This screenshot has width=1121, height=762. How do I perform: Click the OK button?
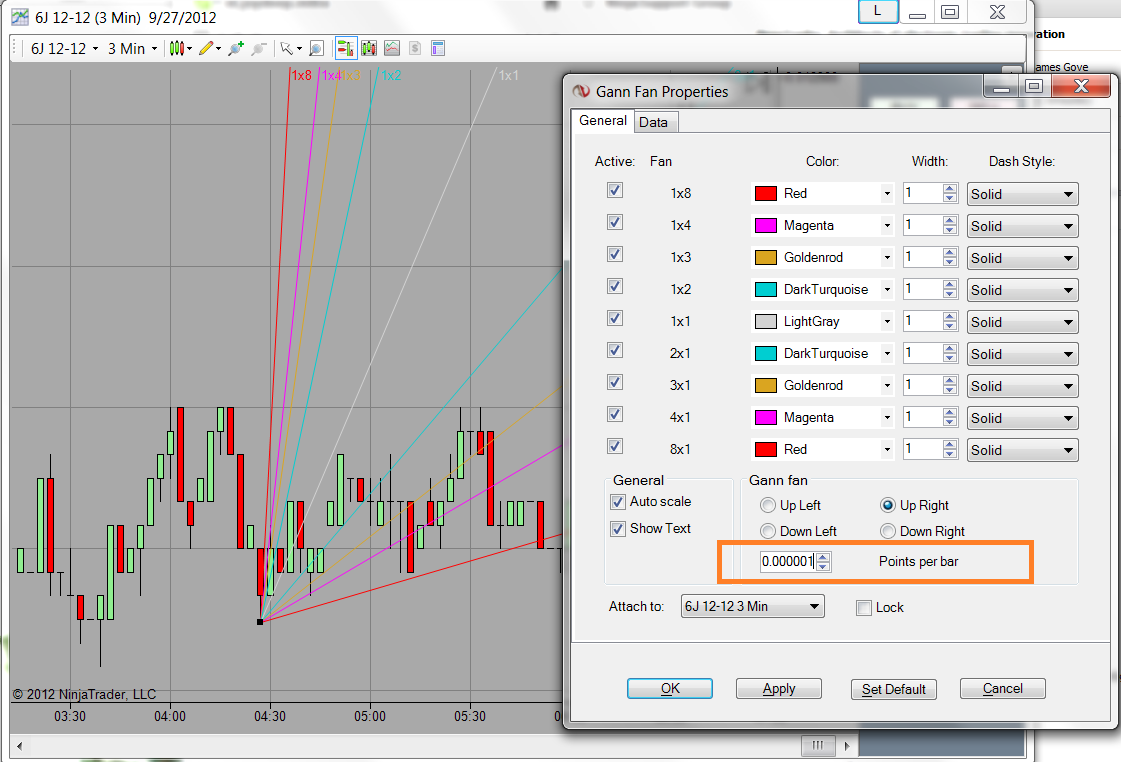click(x=670, y=688)
